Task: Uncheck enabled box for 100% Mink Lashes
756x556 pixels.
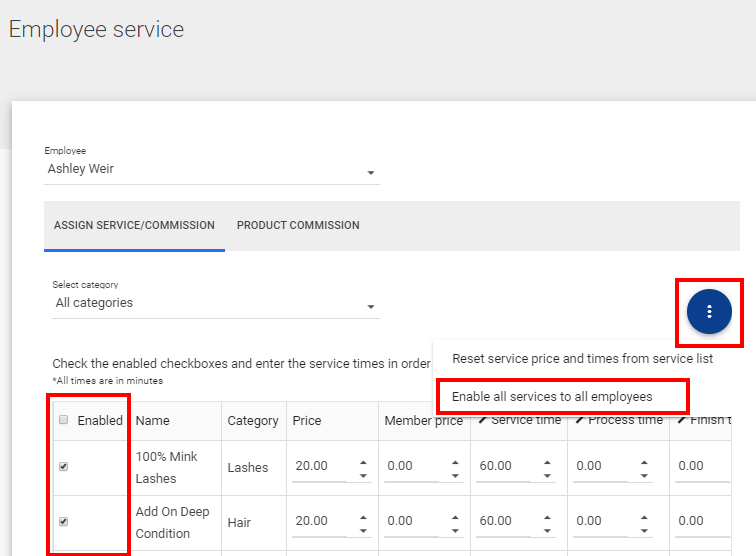Action: point(64,466)
